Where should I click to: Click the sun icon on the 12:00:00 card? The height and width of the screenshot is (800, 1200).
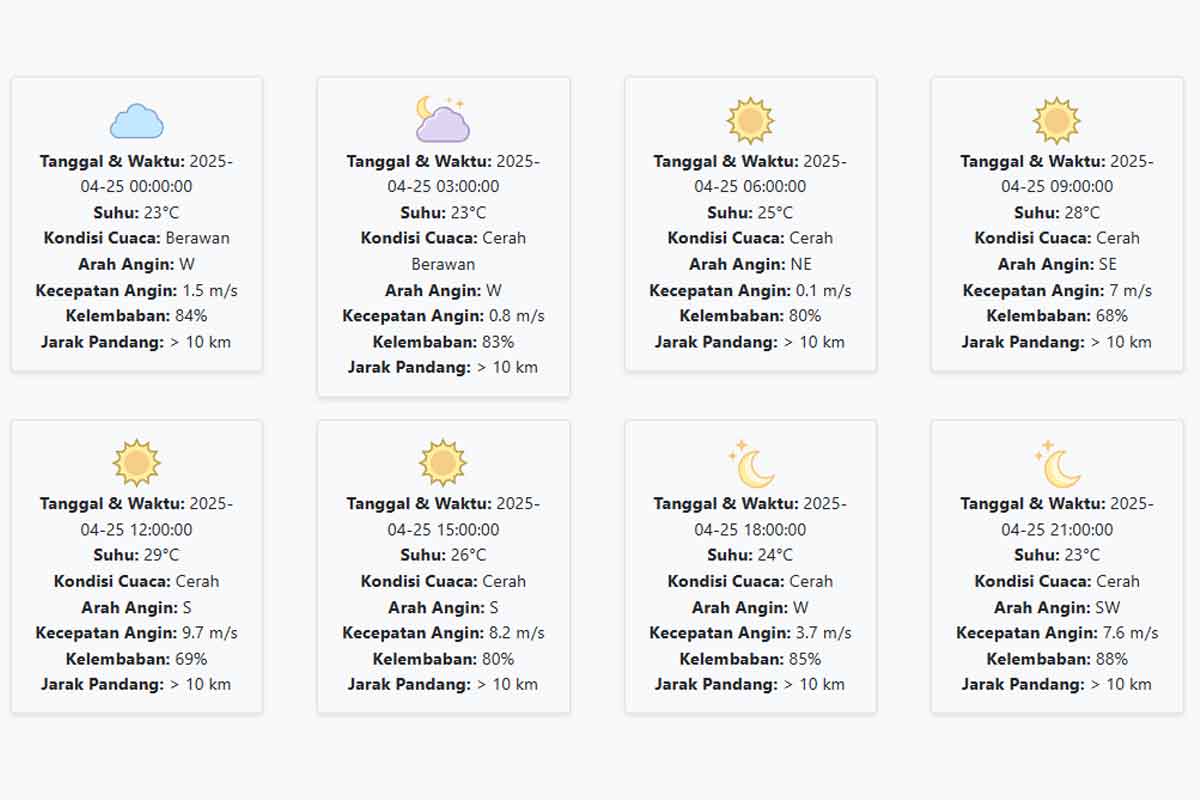tap(137, 463)
